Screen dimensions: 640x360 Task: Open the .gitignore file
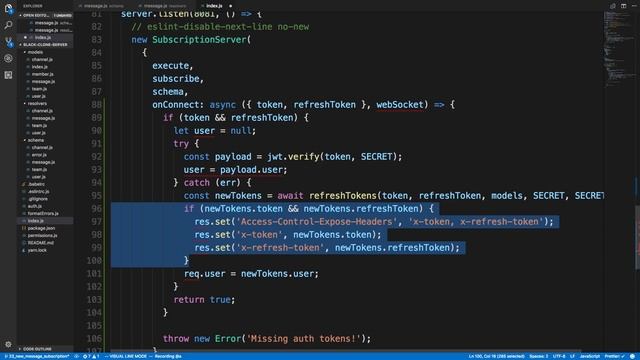[38, 199]
